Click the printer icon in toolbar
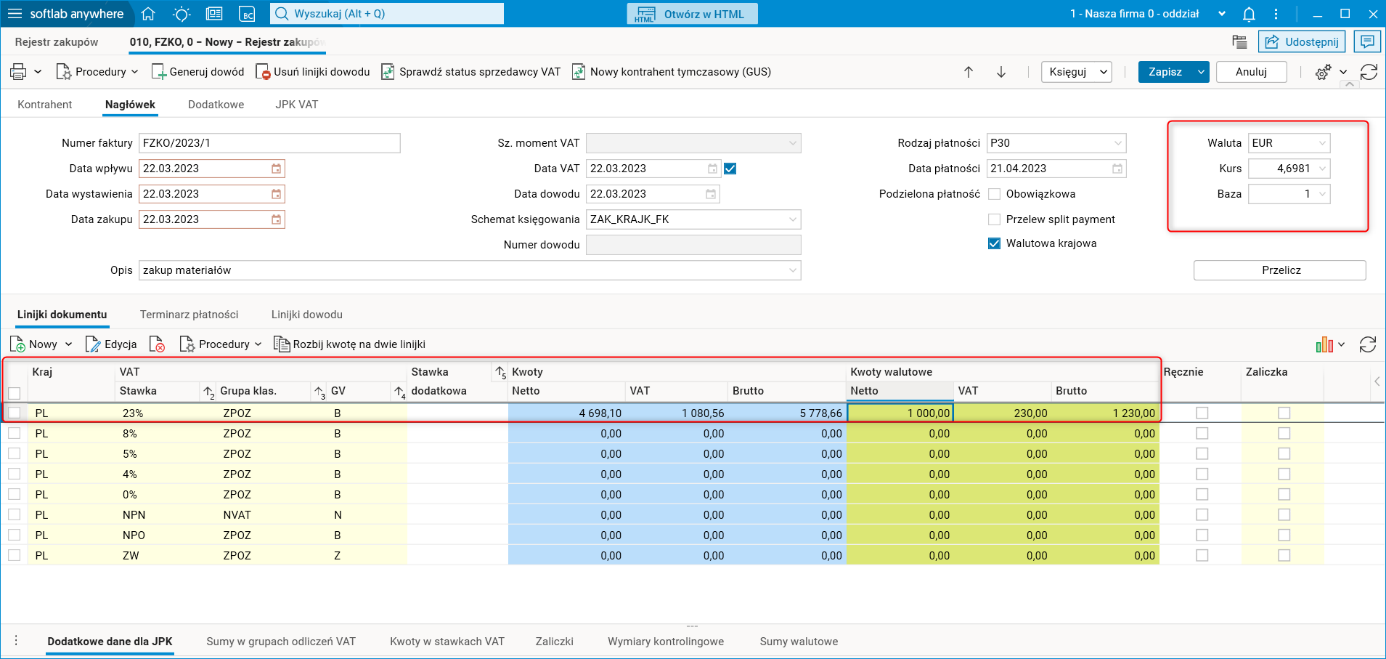The height and width of the screenshot is (659, 1386). point(18,72)
